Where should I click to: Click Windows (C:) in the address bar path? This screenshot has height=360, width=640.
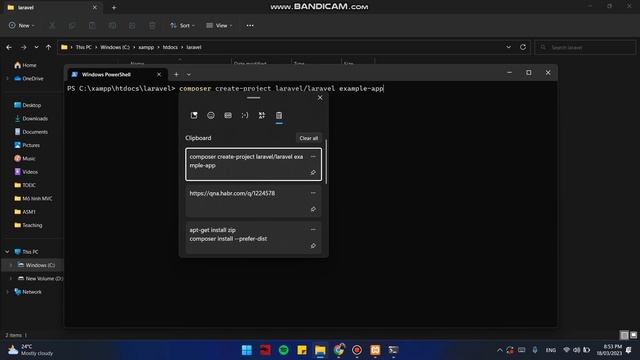tap(115, 47)
